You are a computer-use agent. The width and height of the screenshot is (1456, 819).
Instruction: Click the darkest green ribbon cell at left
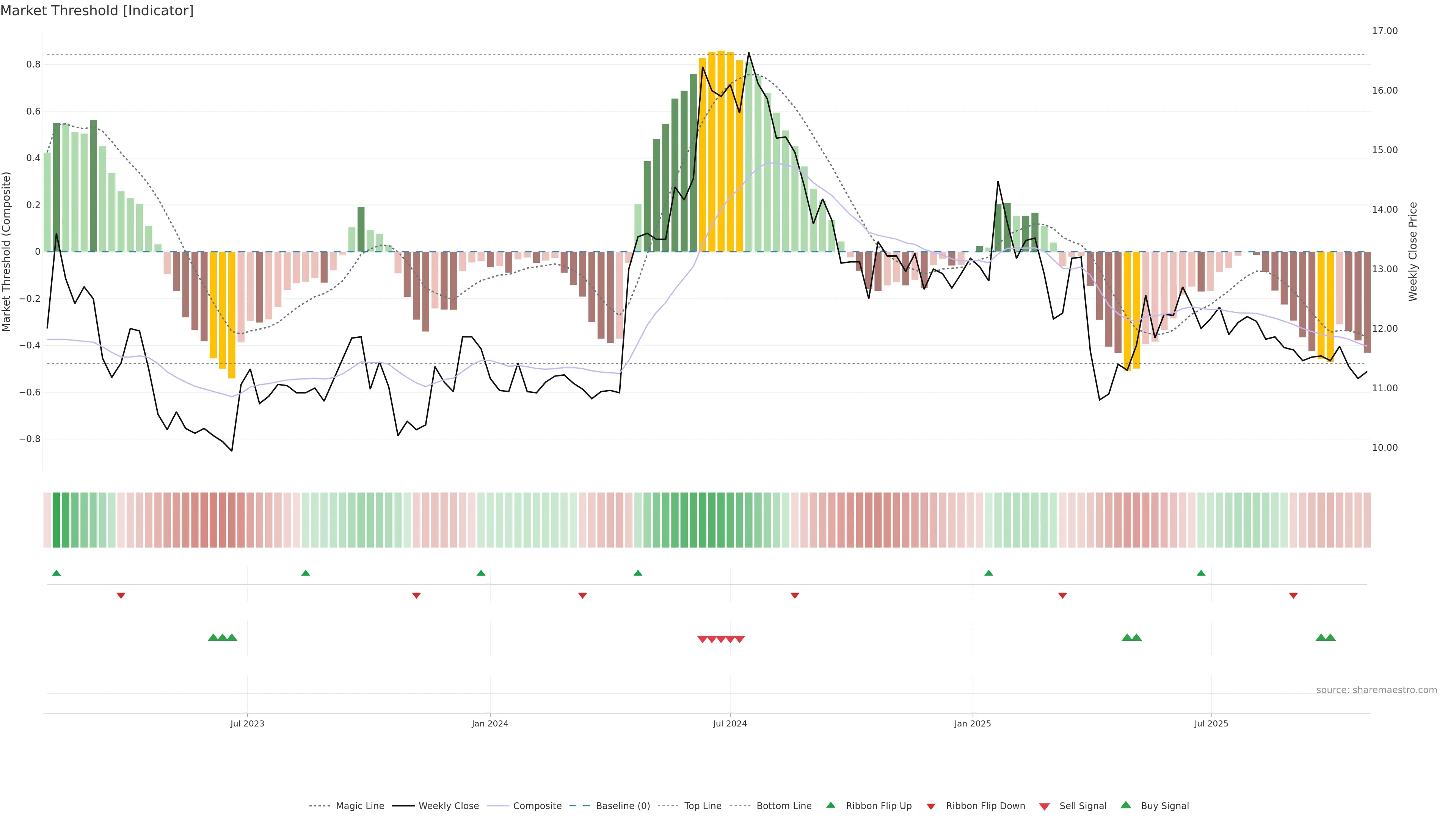point(56,520)
